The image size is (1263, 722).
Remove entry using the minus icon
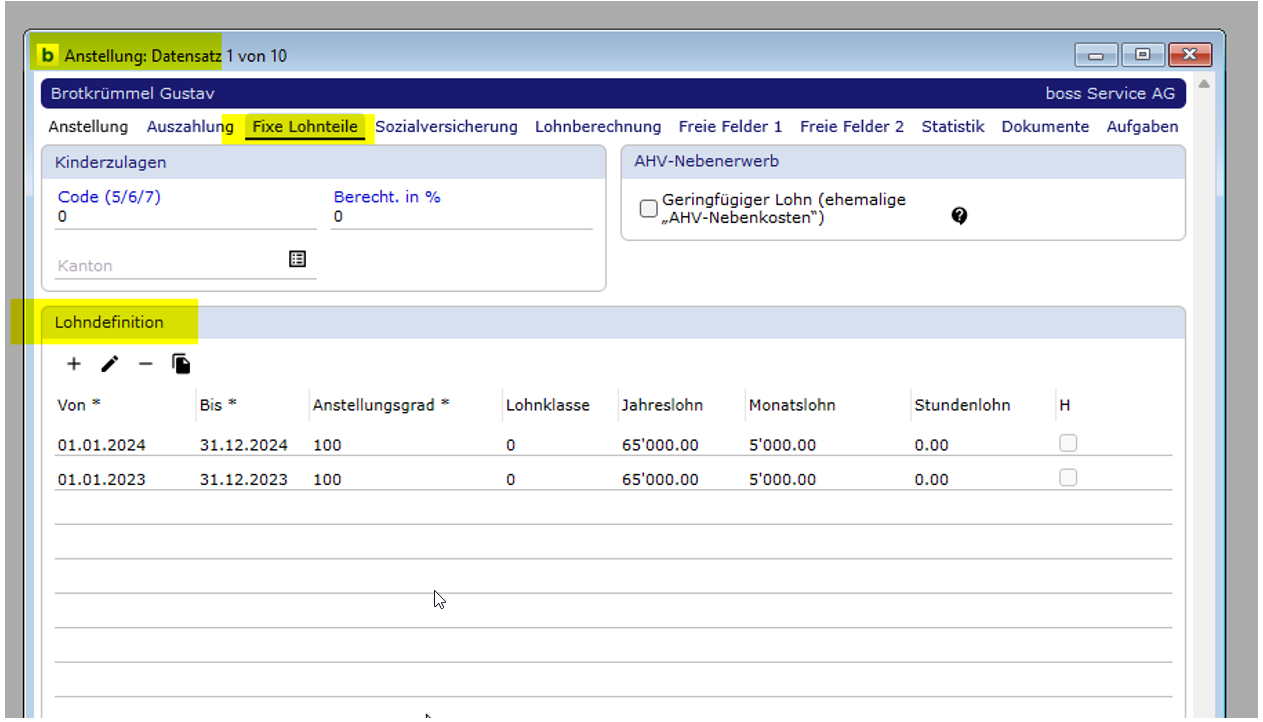(145, 364)
